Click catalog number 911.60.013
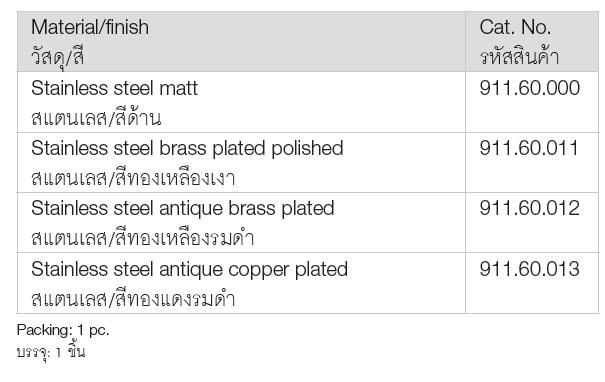 [x=529, y=269]
